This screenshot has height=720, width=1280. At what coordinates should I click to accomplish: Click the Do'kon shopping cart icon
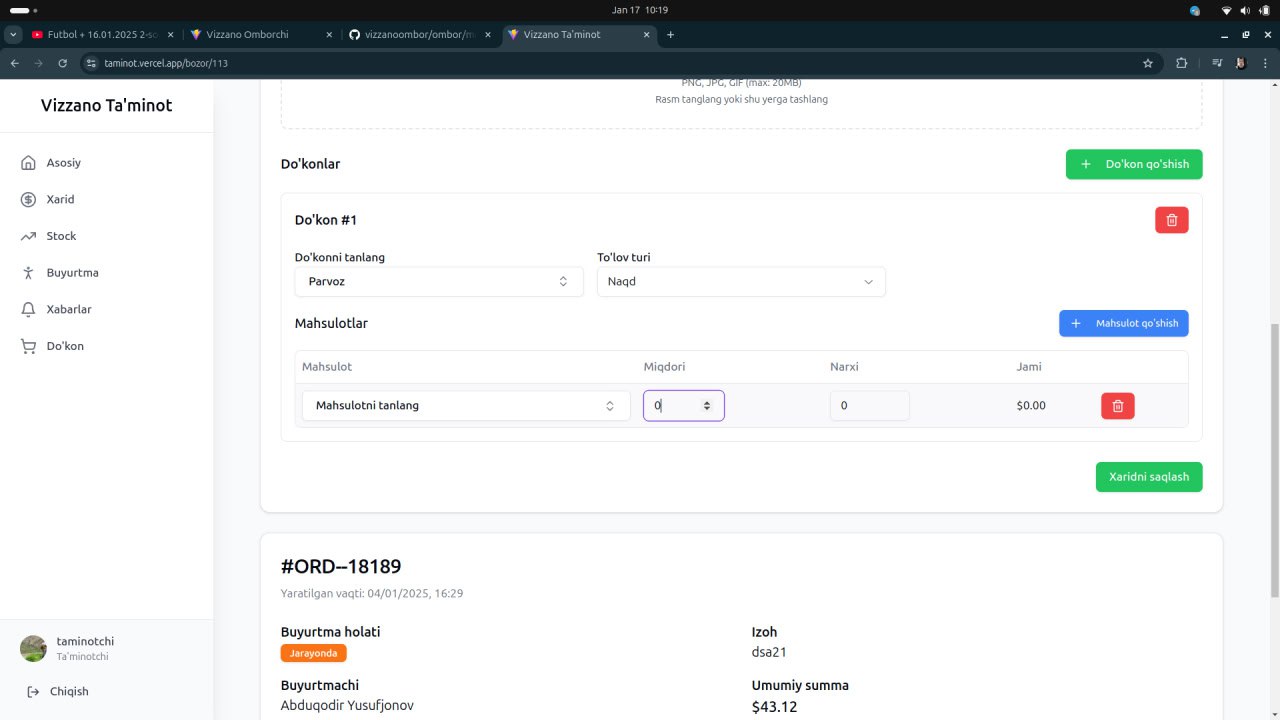pyautogui.click(x=28, y=346)
